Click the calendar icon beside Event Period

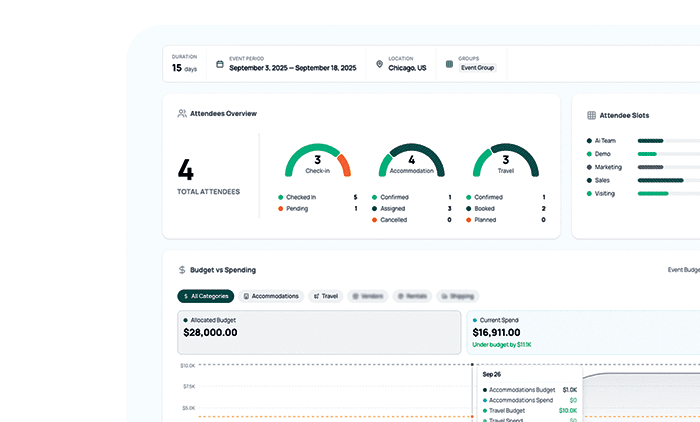tap(220, 64)
